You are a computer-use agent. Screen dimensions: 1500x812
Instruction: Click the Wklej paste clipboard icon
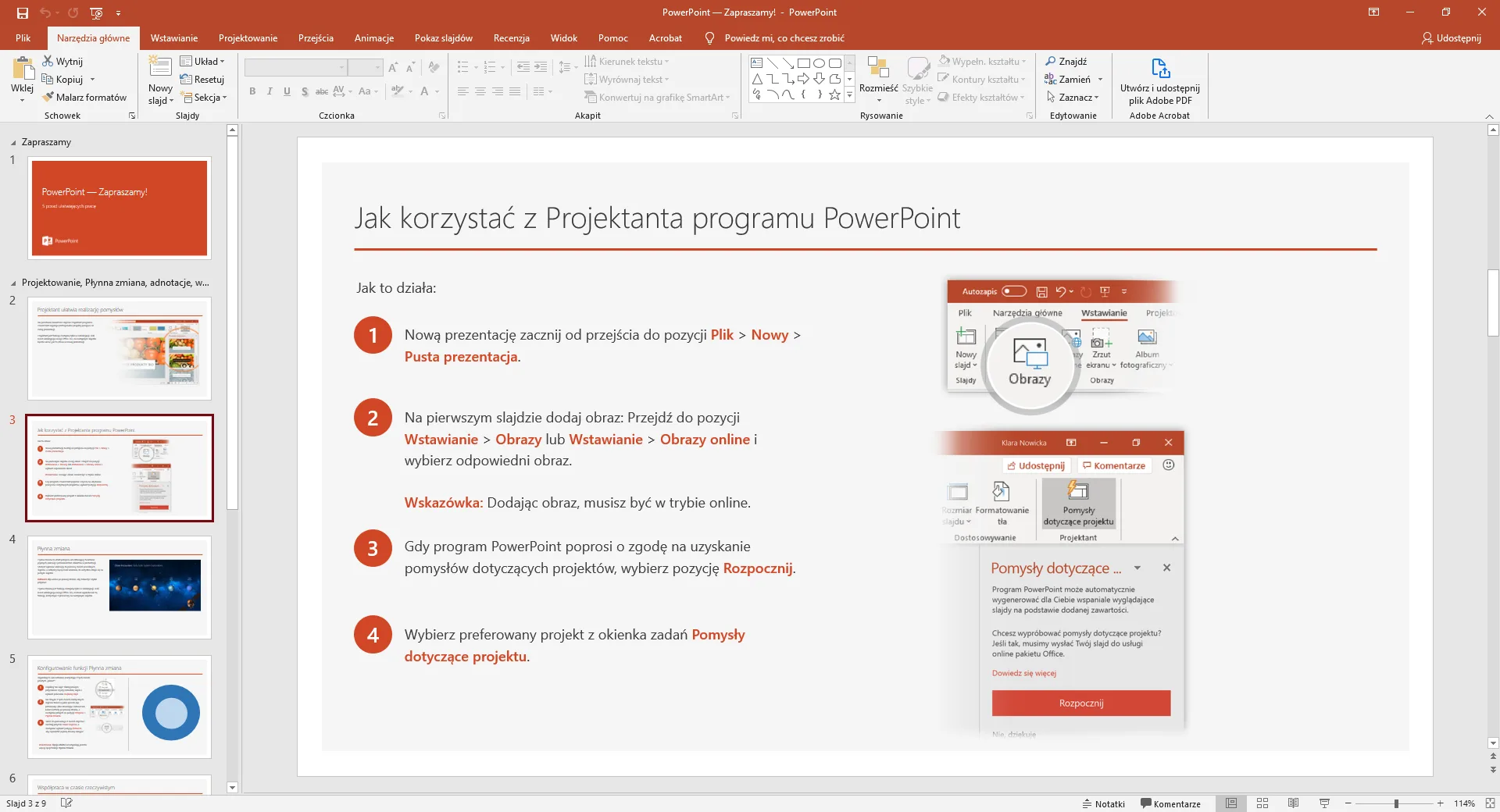tap(23, 69)
